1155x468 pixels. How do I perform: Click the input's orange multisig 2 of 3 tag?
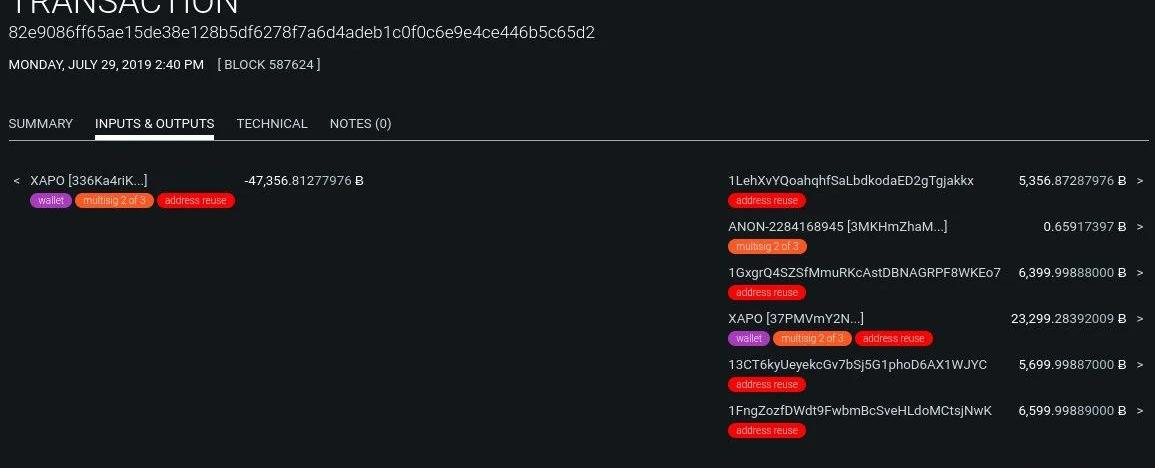114,201
